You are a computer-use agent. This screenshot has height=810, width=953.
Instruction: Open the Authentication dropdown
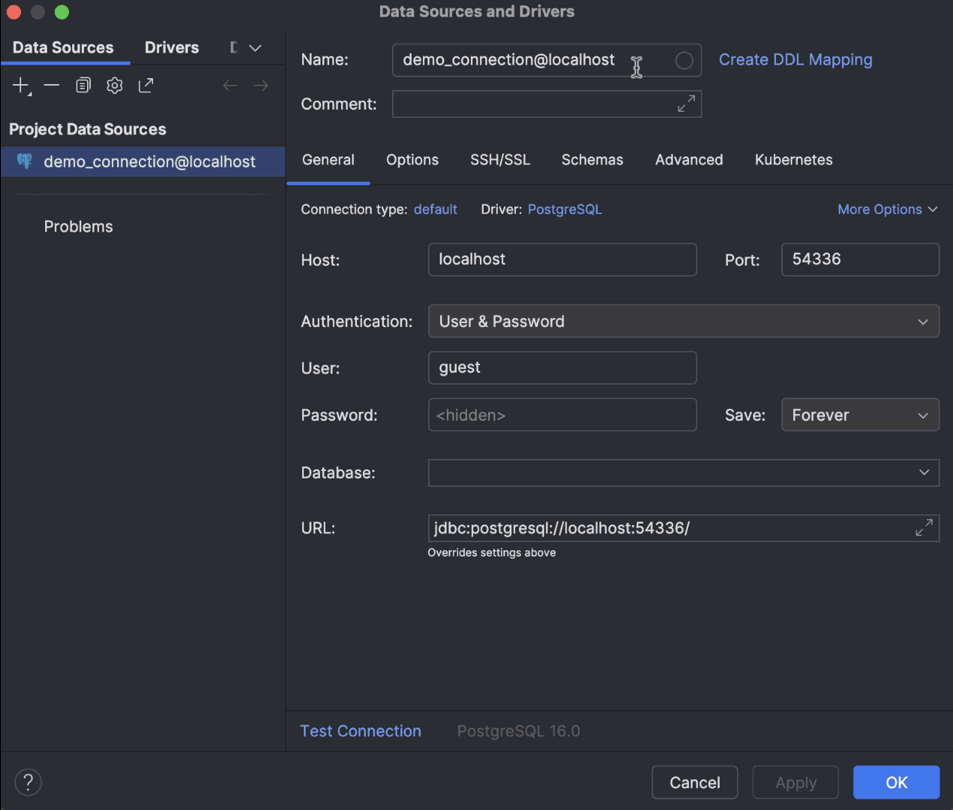(684, 321)
